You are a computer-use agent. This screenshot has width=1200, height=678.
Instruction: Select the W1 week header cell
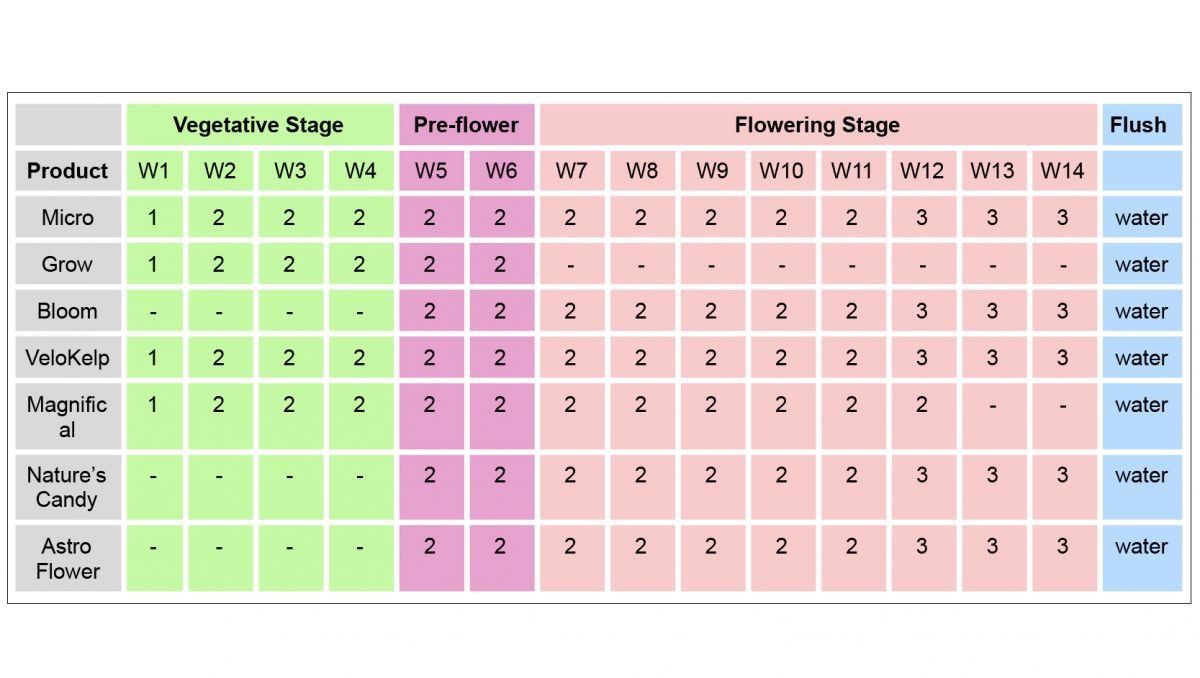[x=153, y=171]
